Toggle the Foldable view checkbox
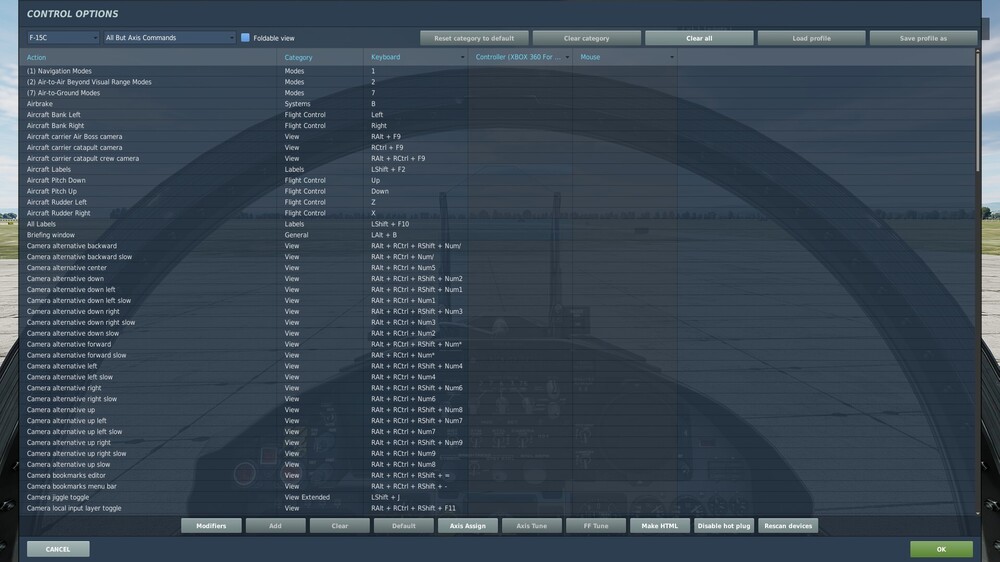This screenshot has height=562, width=1000. pos(245,38)
